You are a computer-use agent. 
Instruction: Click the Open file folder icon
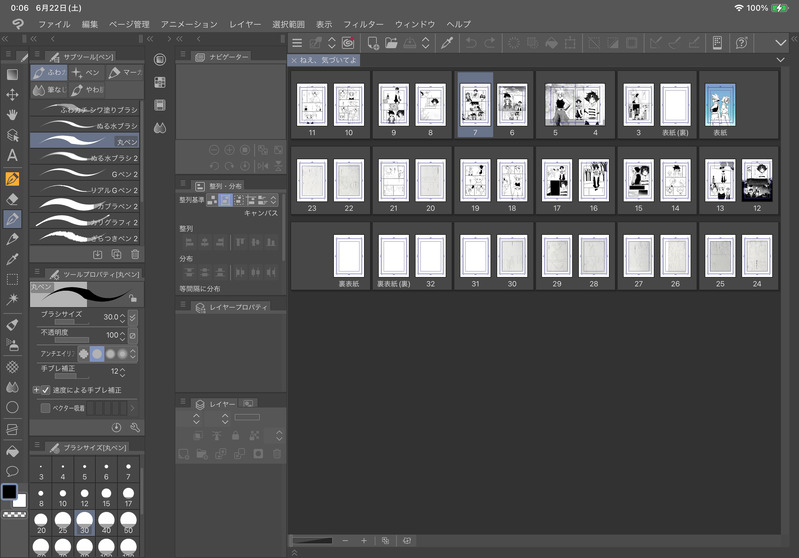(x=391, y=43)
